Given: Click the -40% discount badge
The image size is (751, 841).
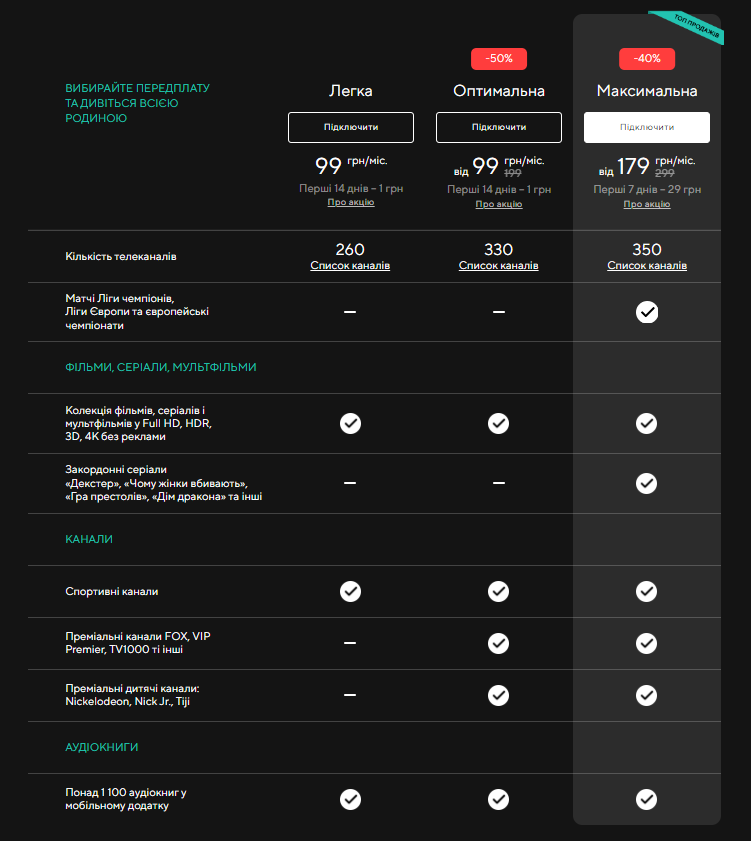Looking at the screenshot, I should 647,59.
